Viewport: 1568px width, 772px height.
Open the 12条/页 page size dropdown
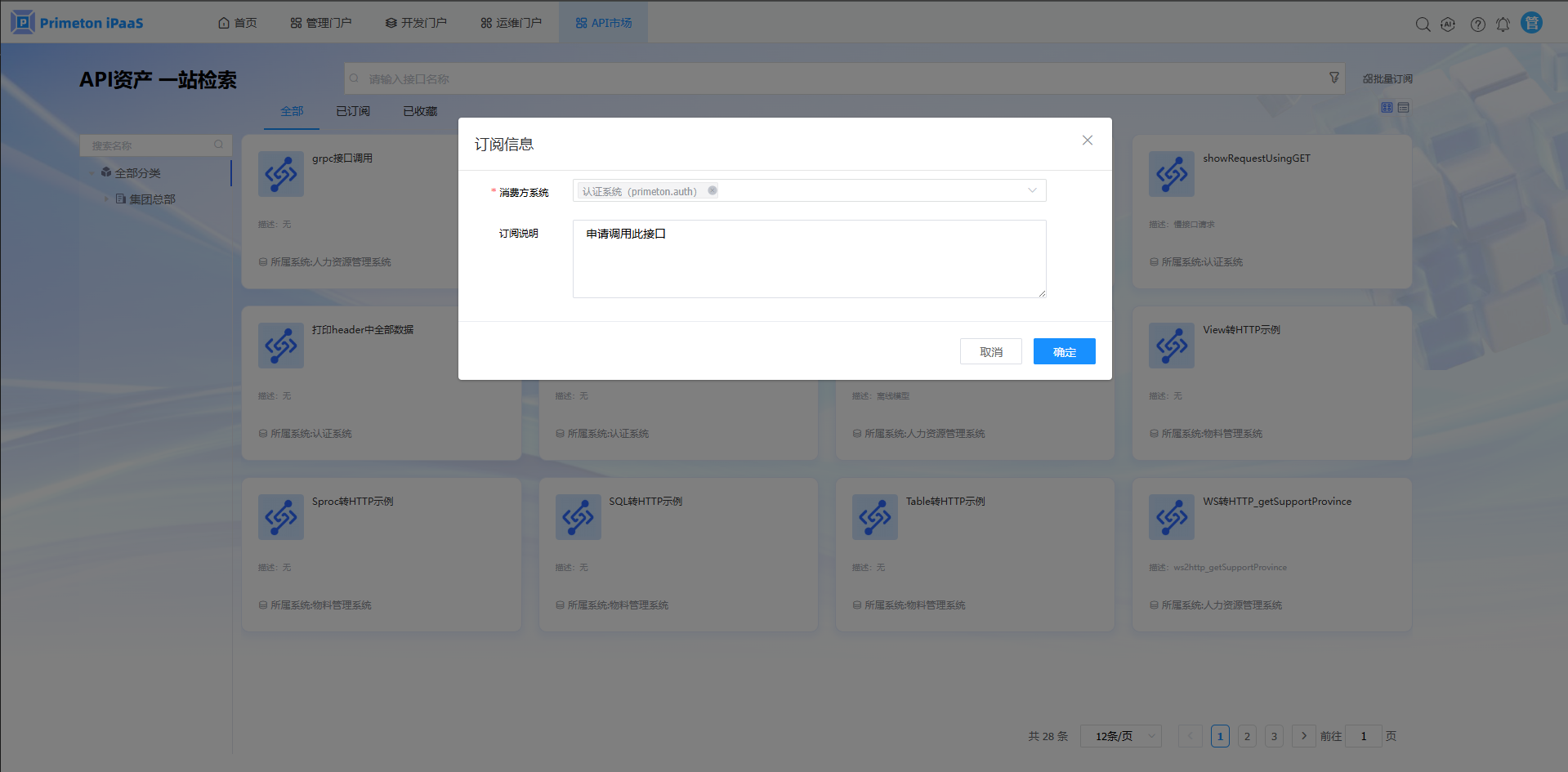pos(1120,736)
